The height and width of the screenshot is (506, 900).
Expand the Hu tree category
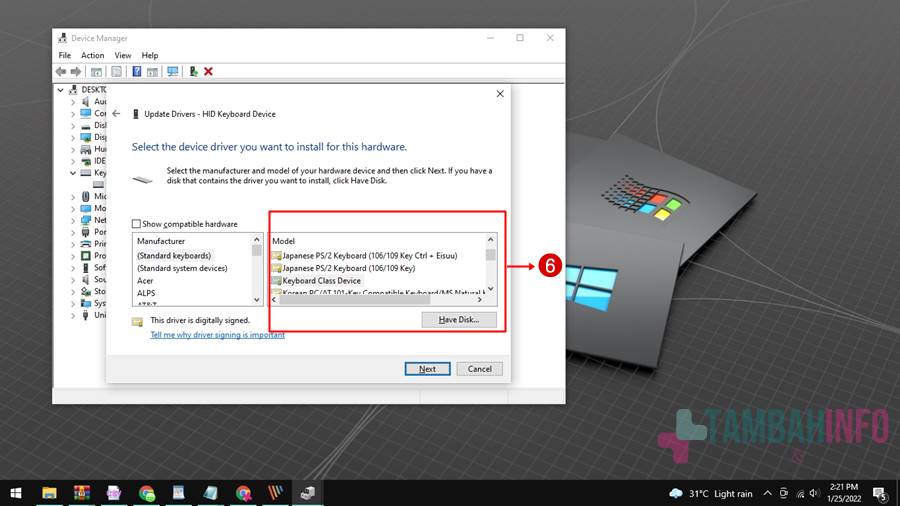[x=73, y=149]
